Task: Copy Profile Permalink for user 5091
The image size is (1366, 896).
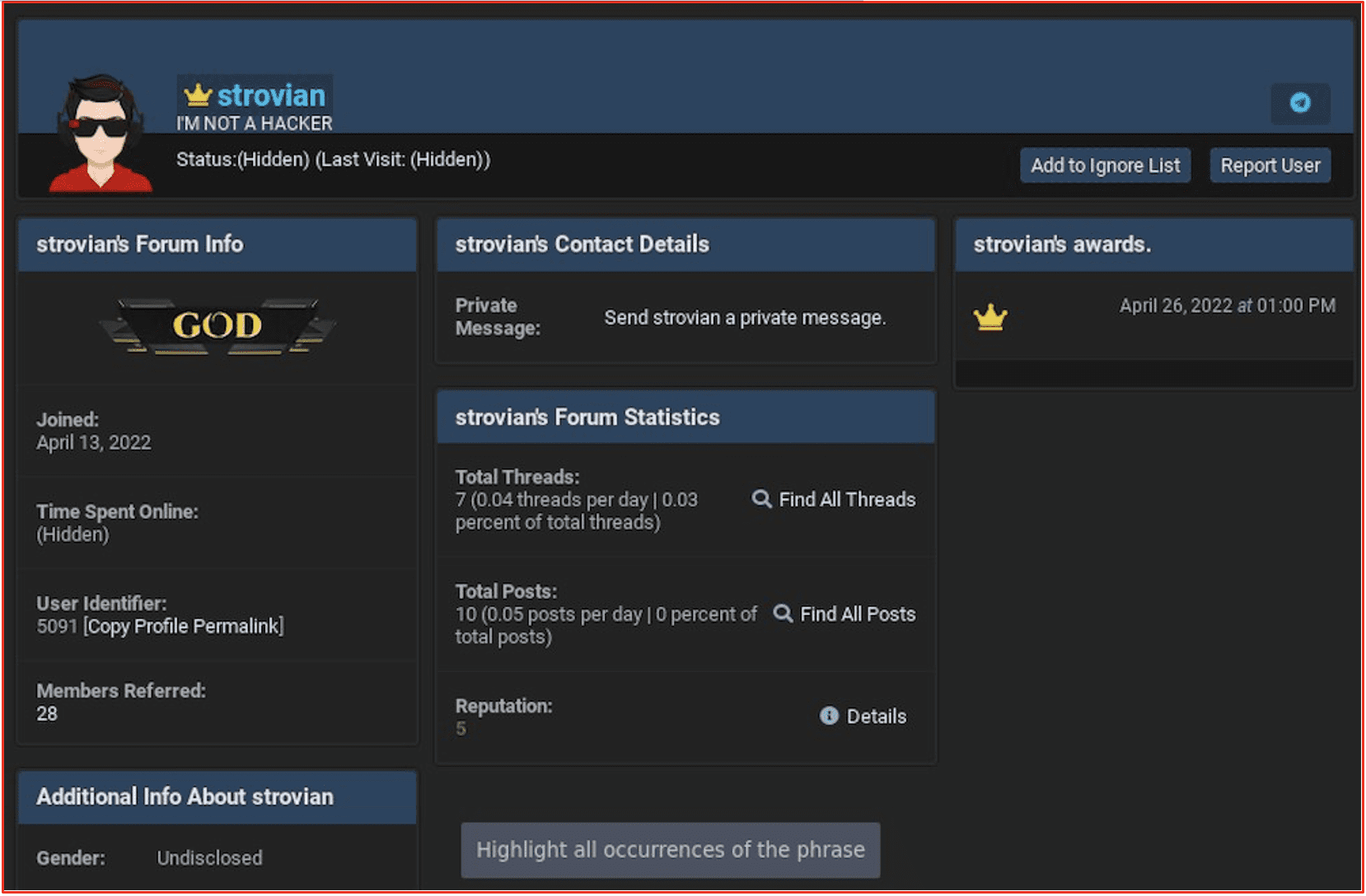Action: (x=184, y=626)
